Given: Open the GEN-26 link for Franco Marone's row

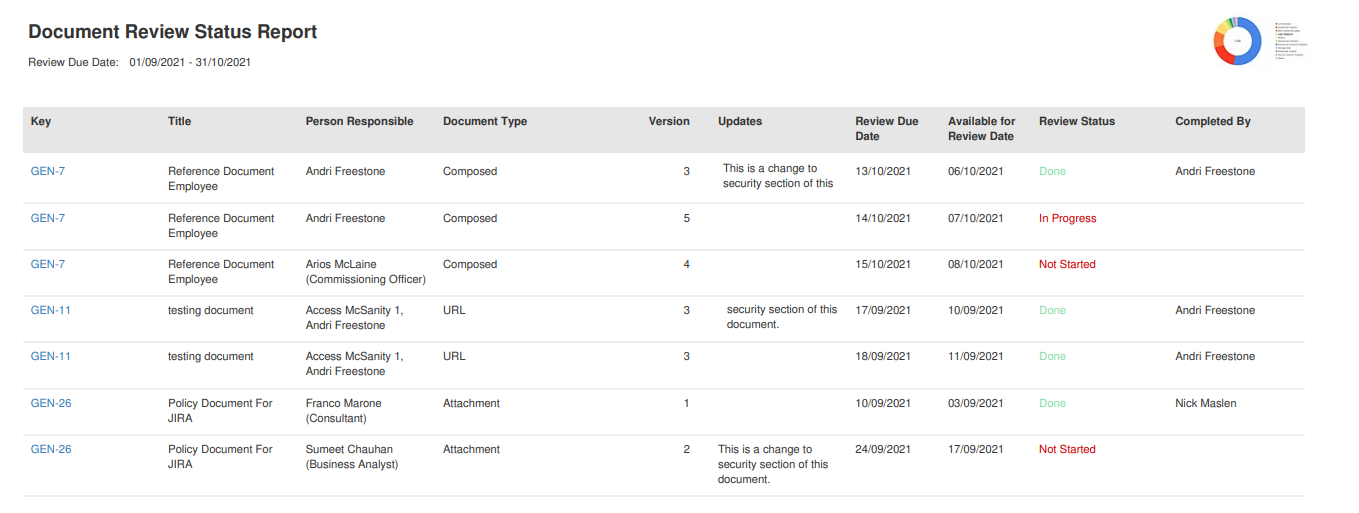Looking at the screenshot, I should point(51,403).
